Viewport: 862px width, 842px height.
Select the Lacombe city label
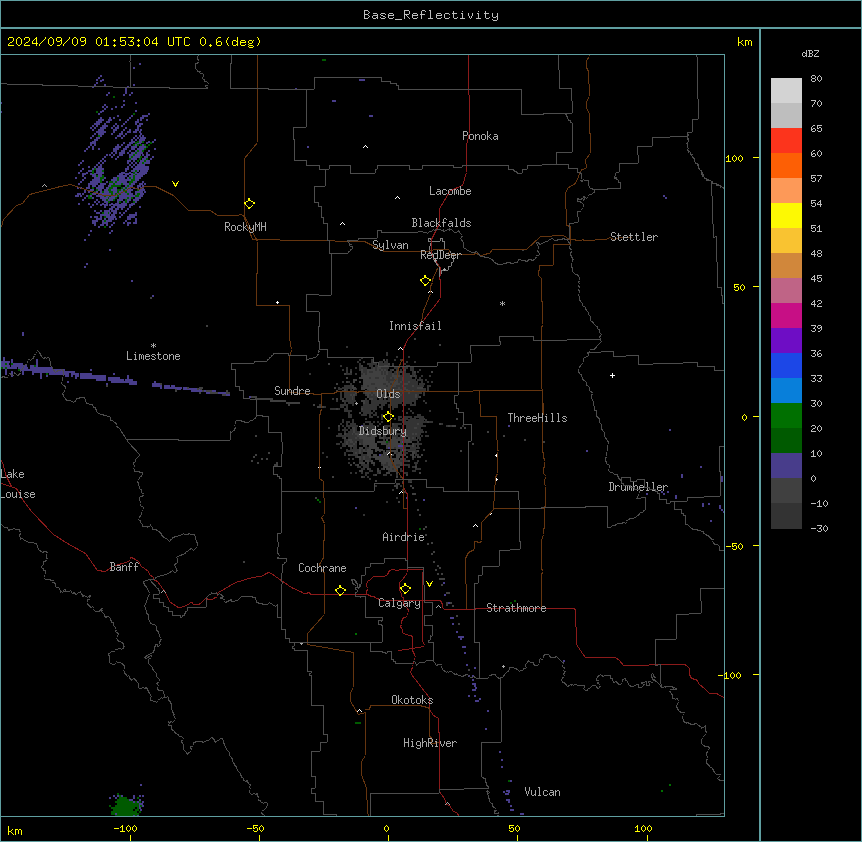point(450,191)
